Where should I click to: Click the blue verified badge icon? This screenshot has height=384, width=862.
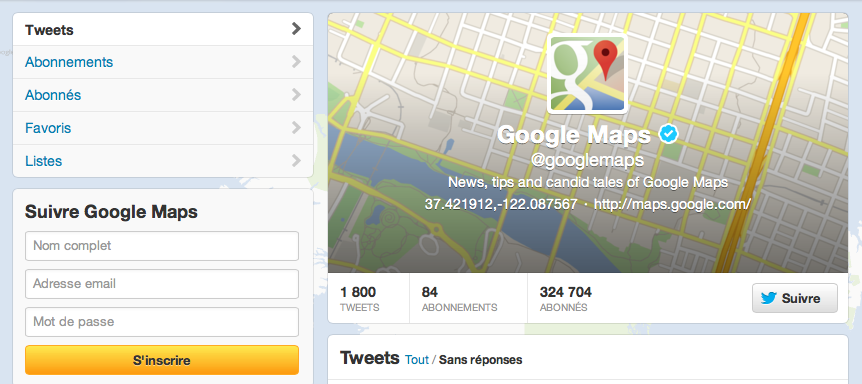(668, 134)
